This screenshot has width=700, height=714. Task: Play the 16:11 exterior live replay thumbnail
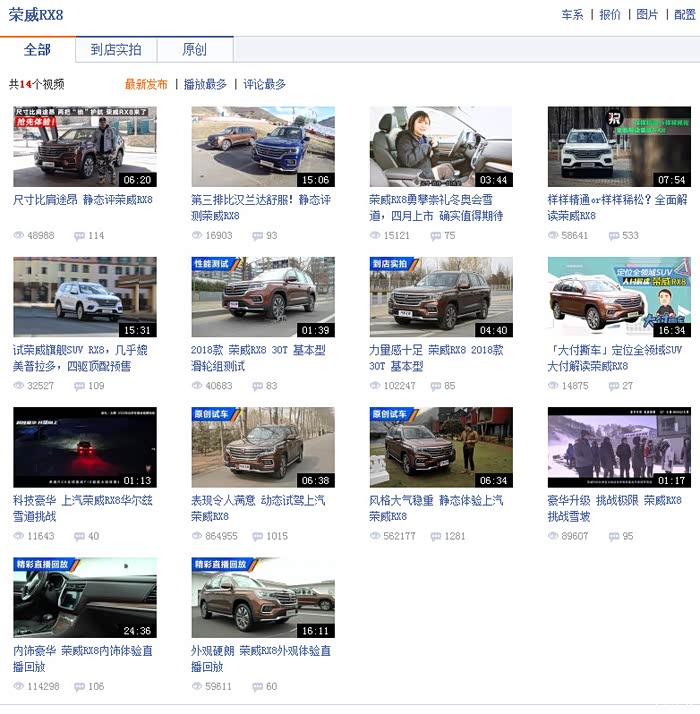pos(263,597)
